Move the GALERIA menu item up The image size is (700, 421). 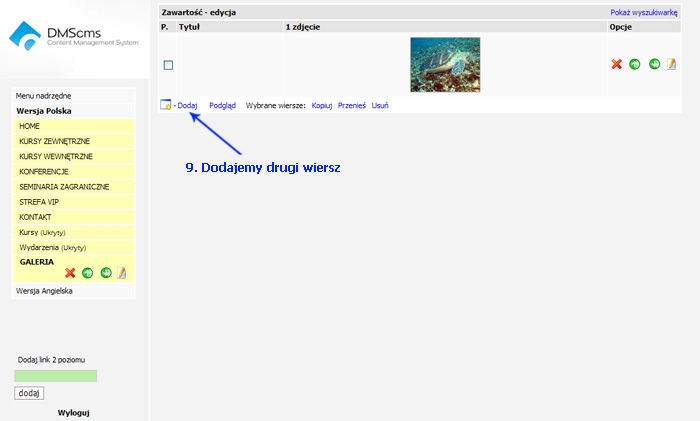point(88,273)
